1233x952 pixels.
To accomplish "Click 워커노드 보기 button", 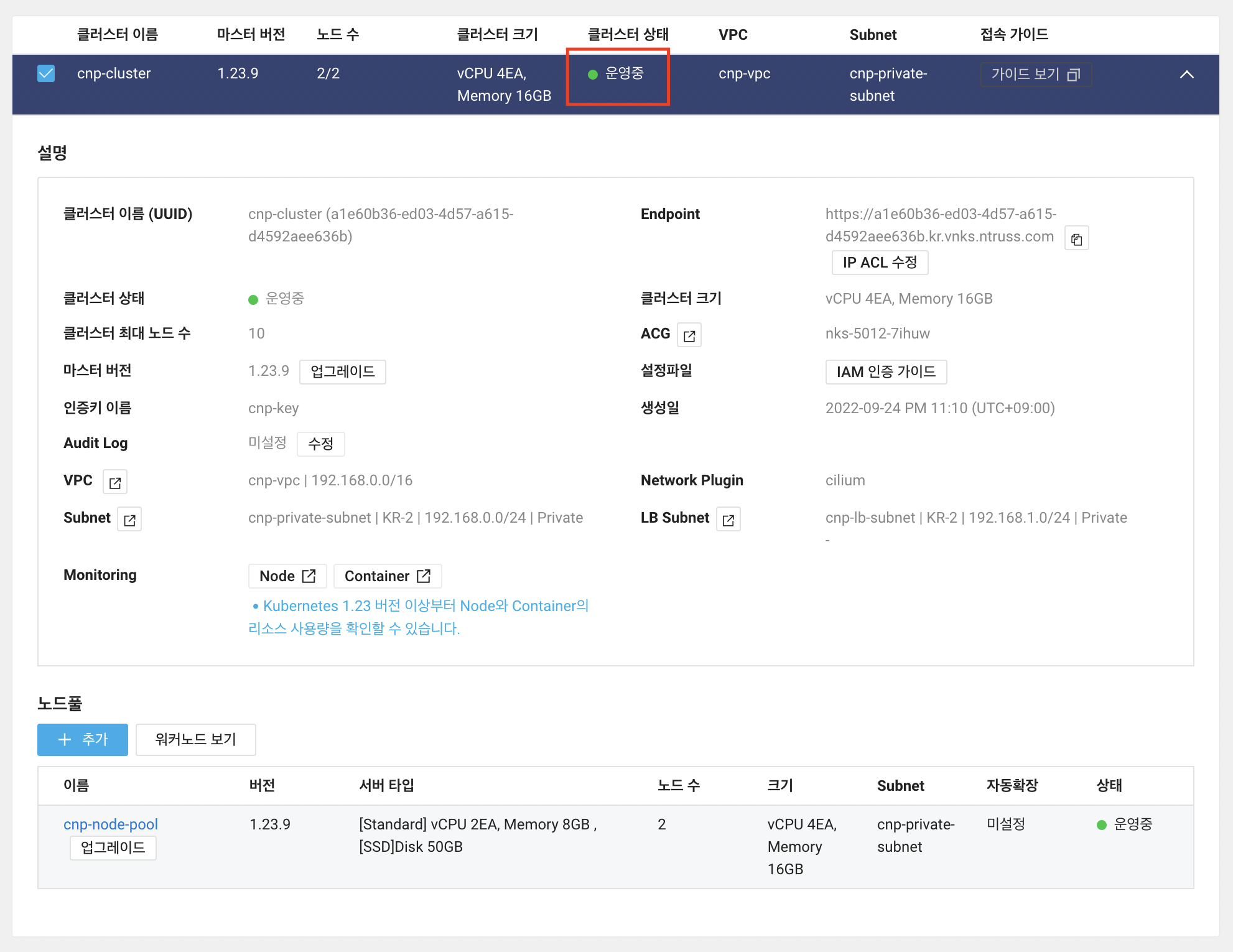I will tap(195, 739).
